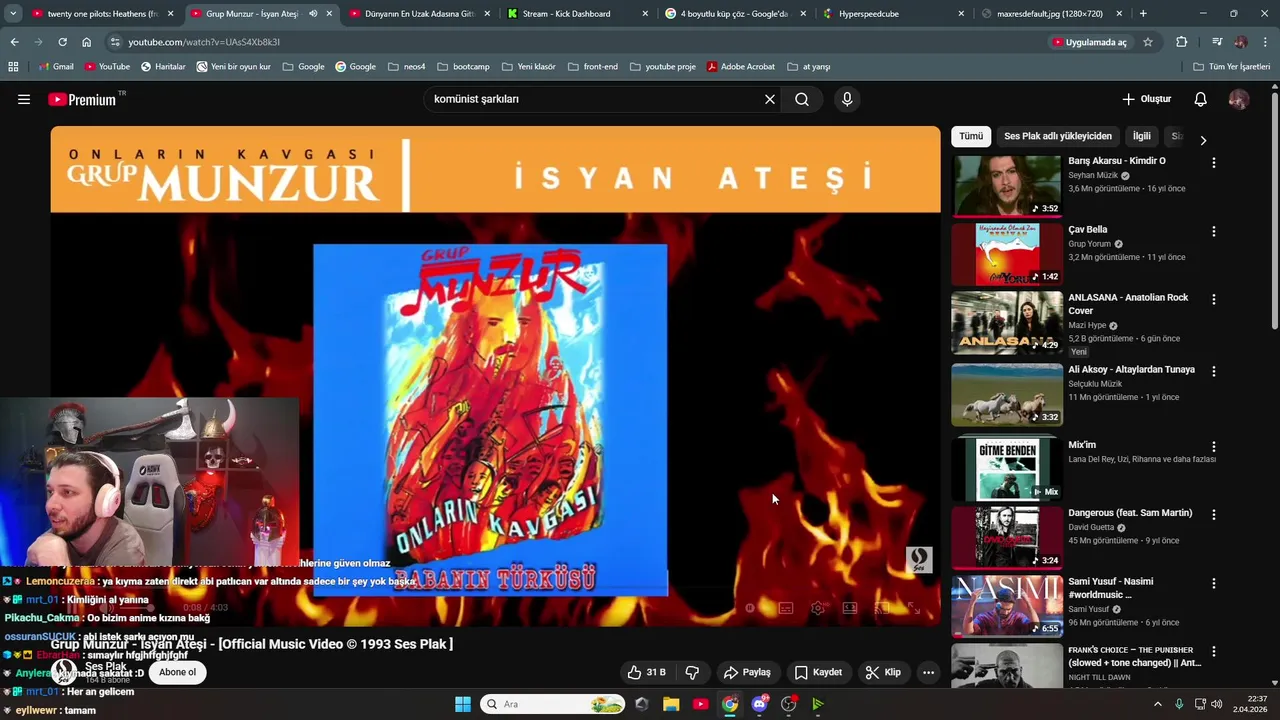
Task: Subscribe with Abone ol button
Action: coord(177,672)
